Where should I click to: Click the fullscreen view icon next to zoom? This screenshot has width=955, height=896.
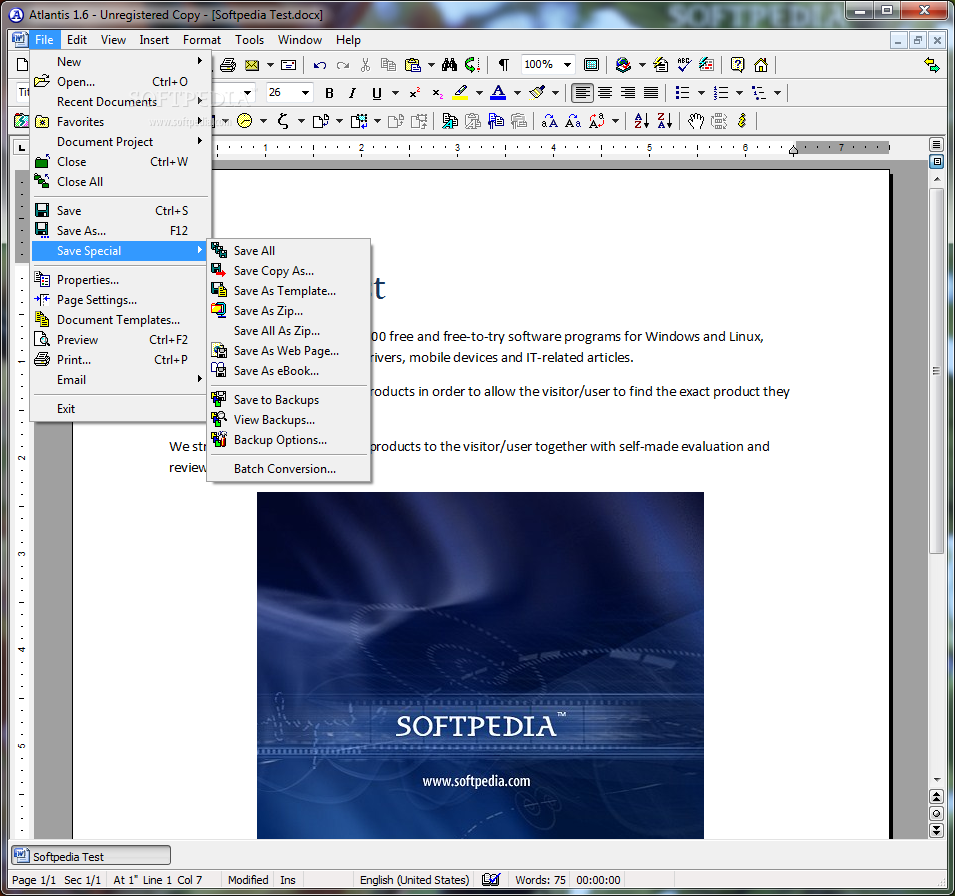(x=591, y=65)
